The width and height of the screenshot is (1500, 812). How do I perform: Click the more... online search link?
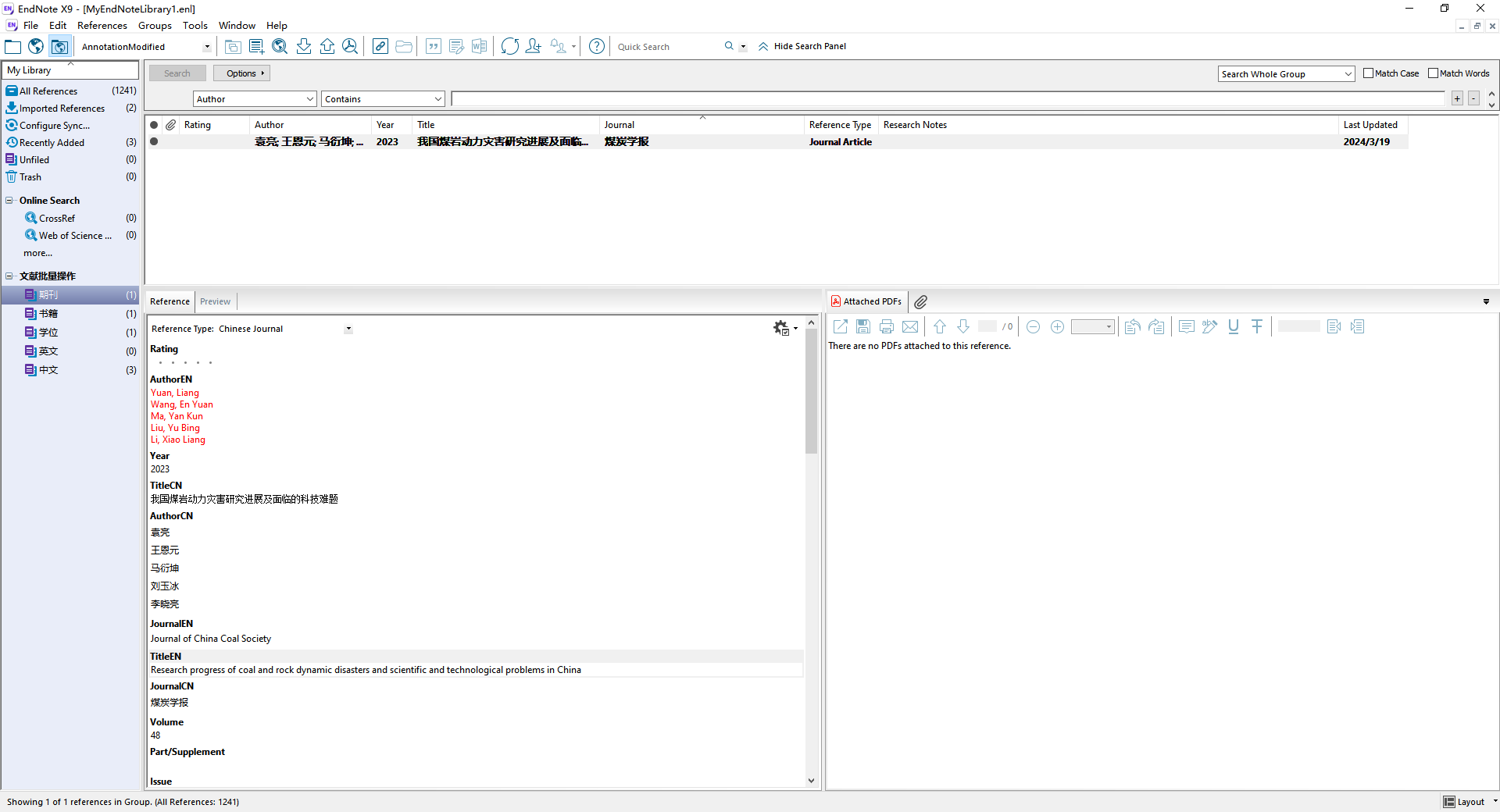point(37,253)
